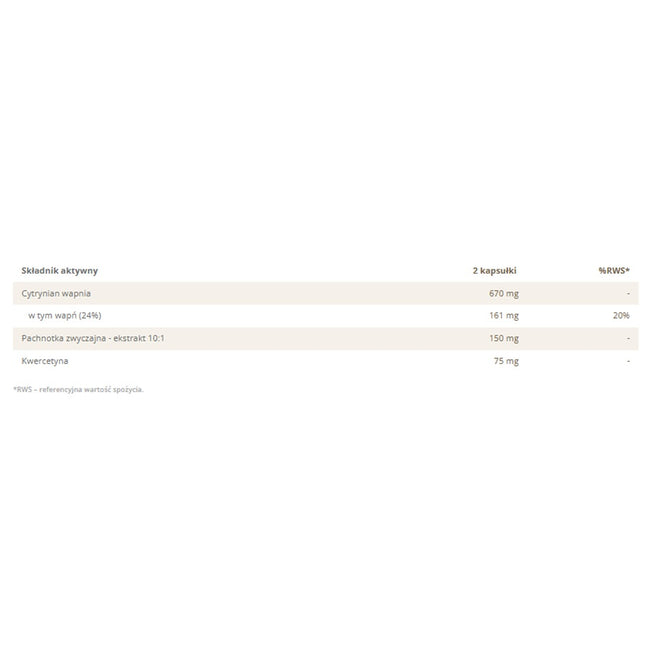Viewport: 650px width, 650px height.
Task: Click the word 'referencyjna' in the footnote
Action: (x=61, y=390)
